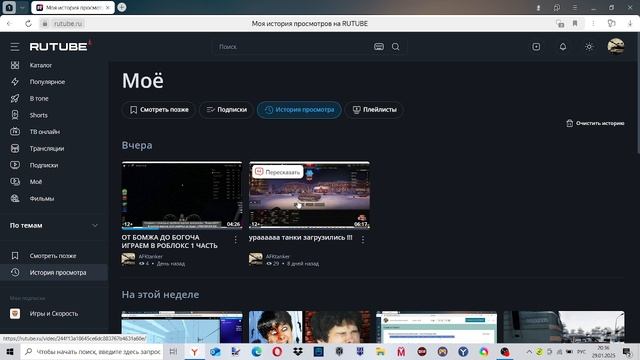Open the faces thumbnail under На этой неделе

click(309, 327)
